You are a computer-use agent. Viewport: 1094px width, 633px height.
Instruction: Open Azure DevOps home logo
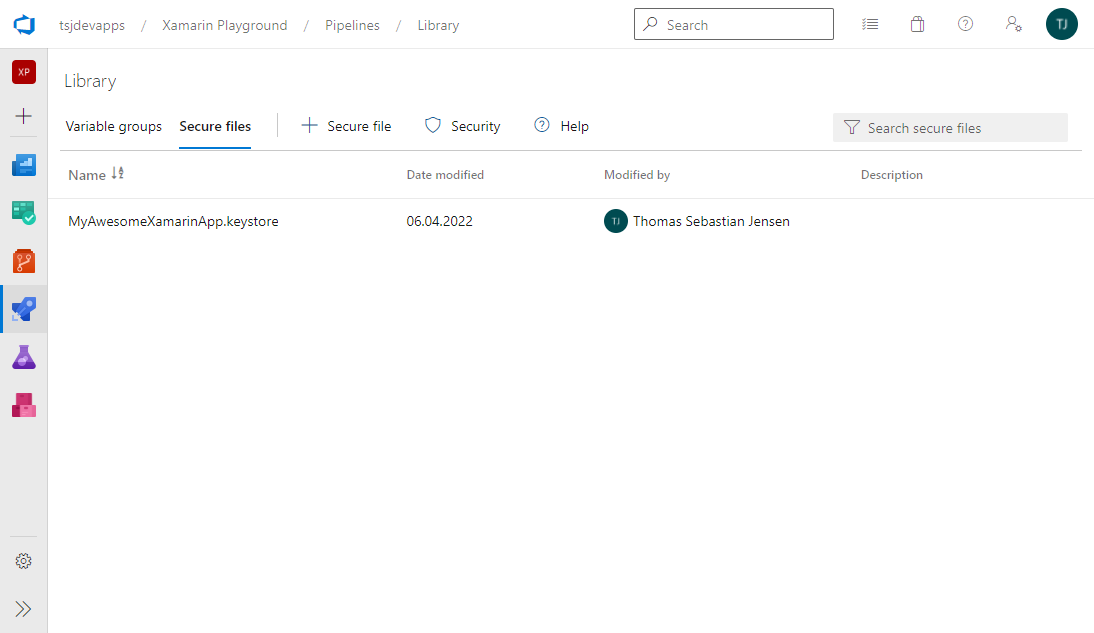[x=24, y=25]
